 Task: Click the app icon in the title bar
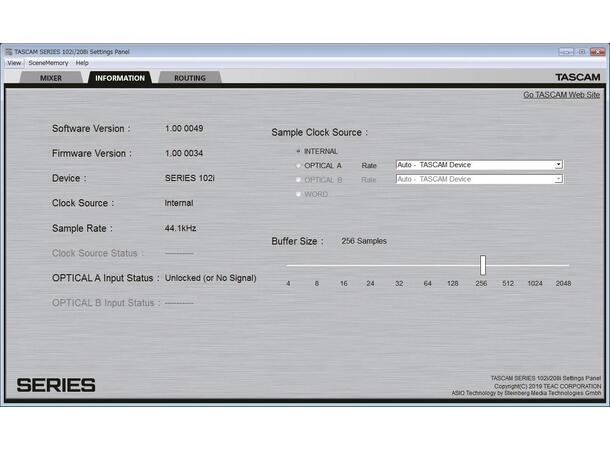point(9,52)
